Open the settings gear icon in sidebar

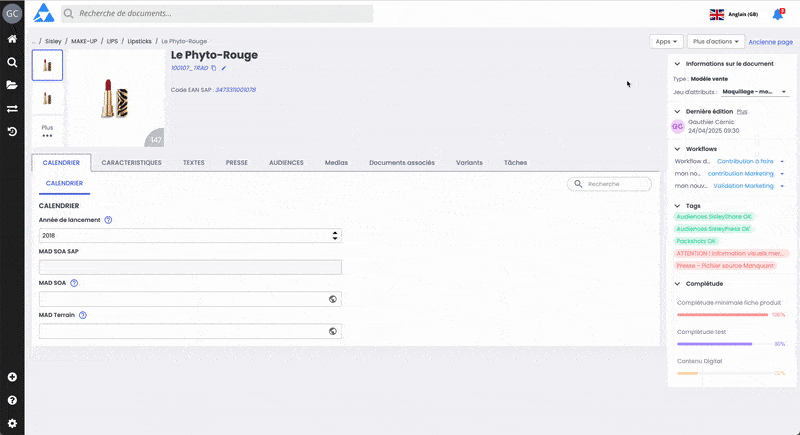pyautogui.click(x=12, y=423)
